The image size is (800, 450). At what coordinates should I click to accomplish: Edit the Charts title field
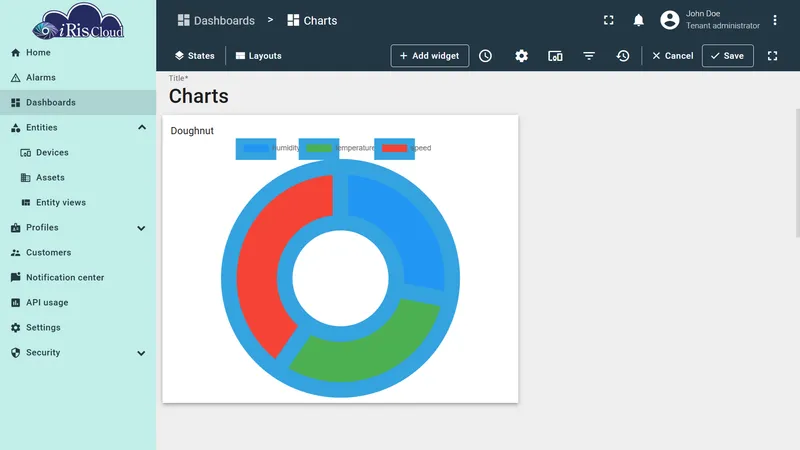click(199, 96)
